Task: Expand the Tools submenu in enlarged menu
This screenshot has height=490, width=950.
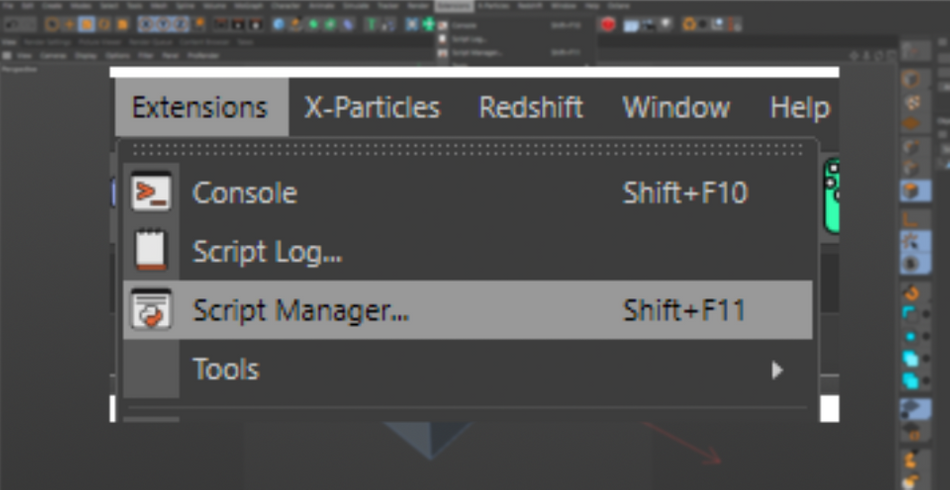Action: (467, 369)
